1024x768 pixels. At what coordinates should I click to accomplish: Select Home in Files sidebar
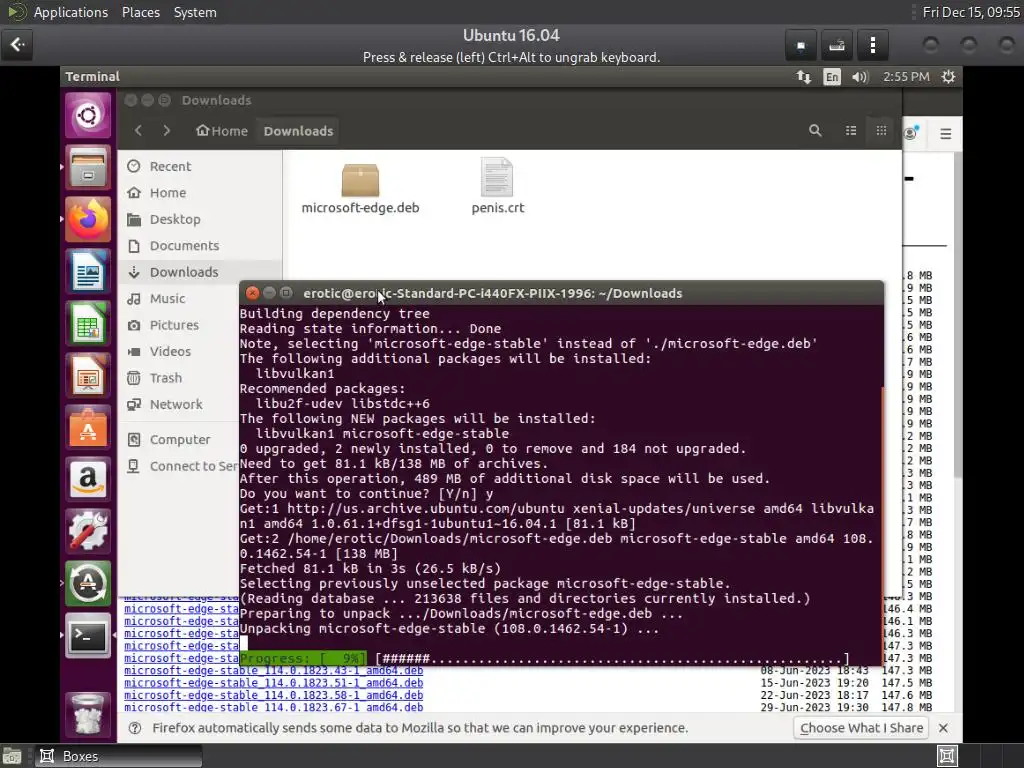pyautogui.click(x=200, y=193)
